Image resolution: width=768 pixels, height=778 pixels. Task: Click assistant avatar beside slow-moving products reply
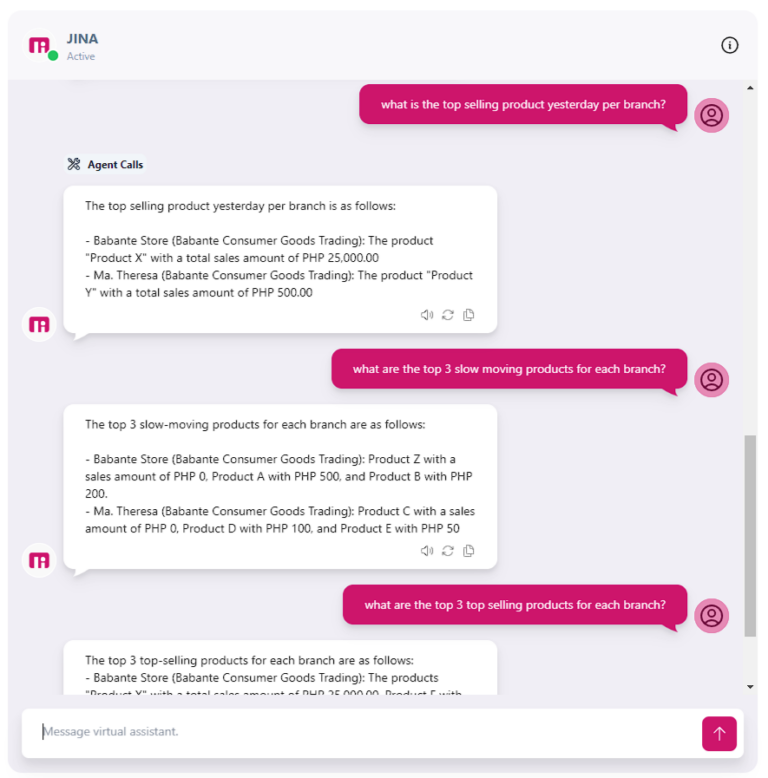coord(39,561)
